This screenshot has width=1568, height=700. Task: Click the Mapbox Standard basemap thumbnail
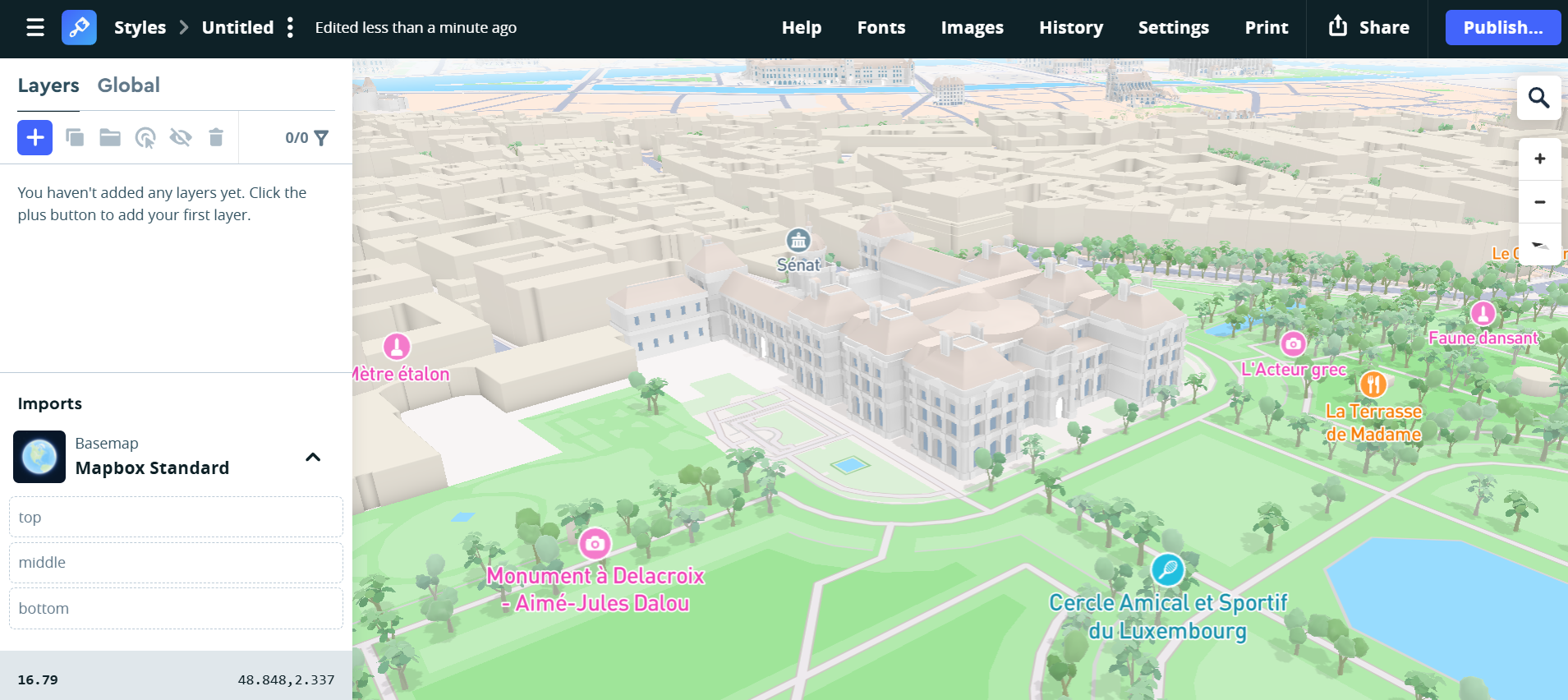(39, 457)
